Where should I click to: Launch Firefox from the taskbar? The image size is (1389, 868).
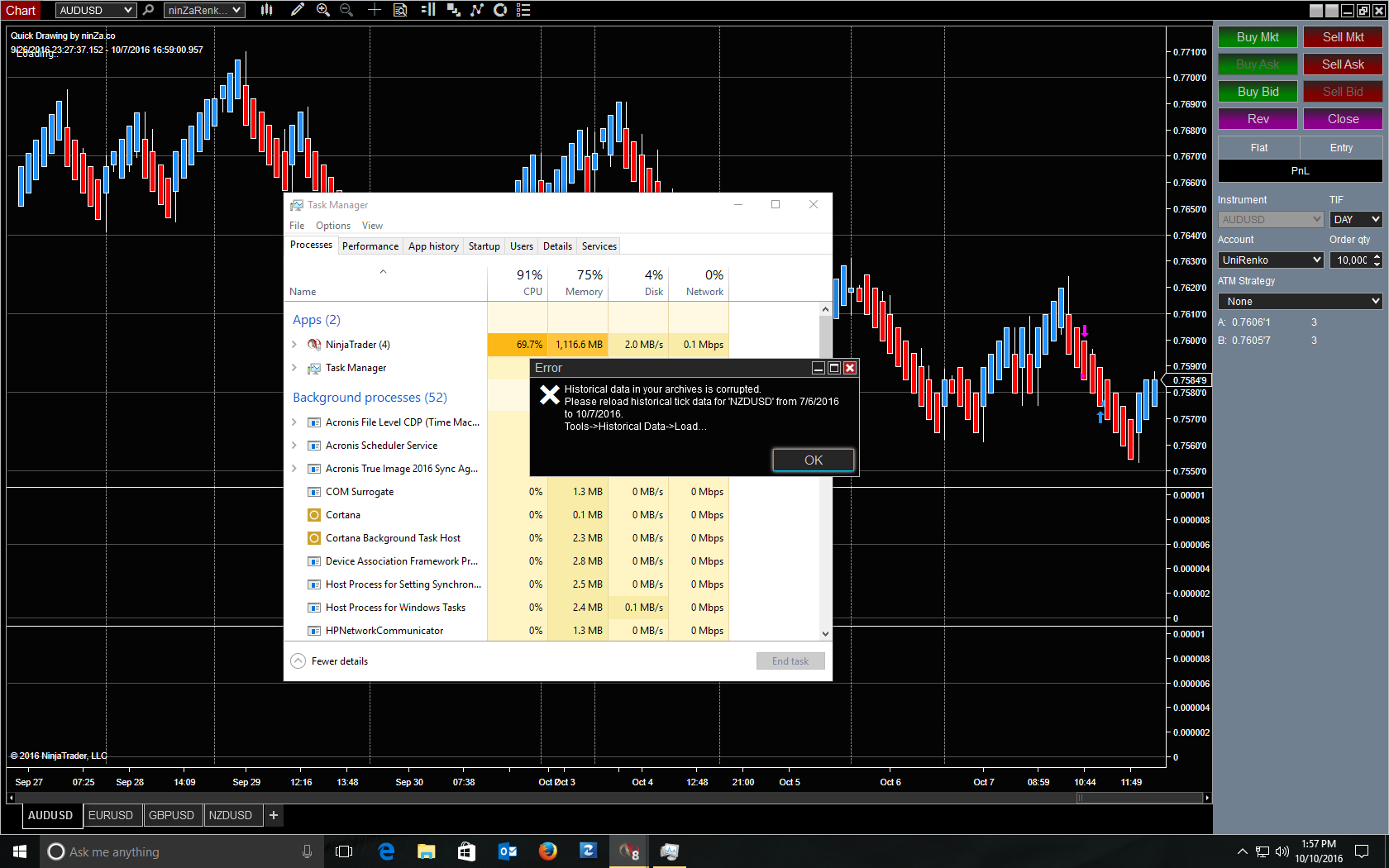coord(547,851)
